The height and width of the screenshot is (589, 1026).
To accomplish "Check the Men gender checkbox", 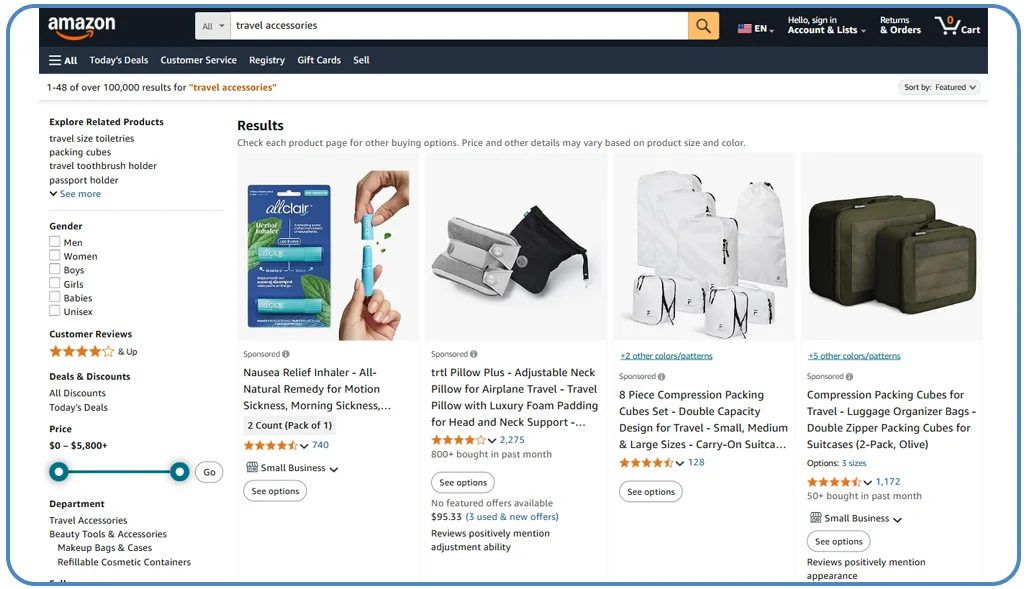I will pyautogui.click(x=55, y=241).
